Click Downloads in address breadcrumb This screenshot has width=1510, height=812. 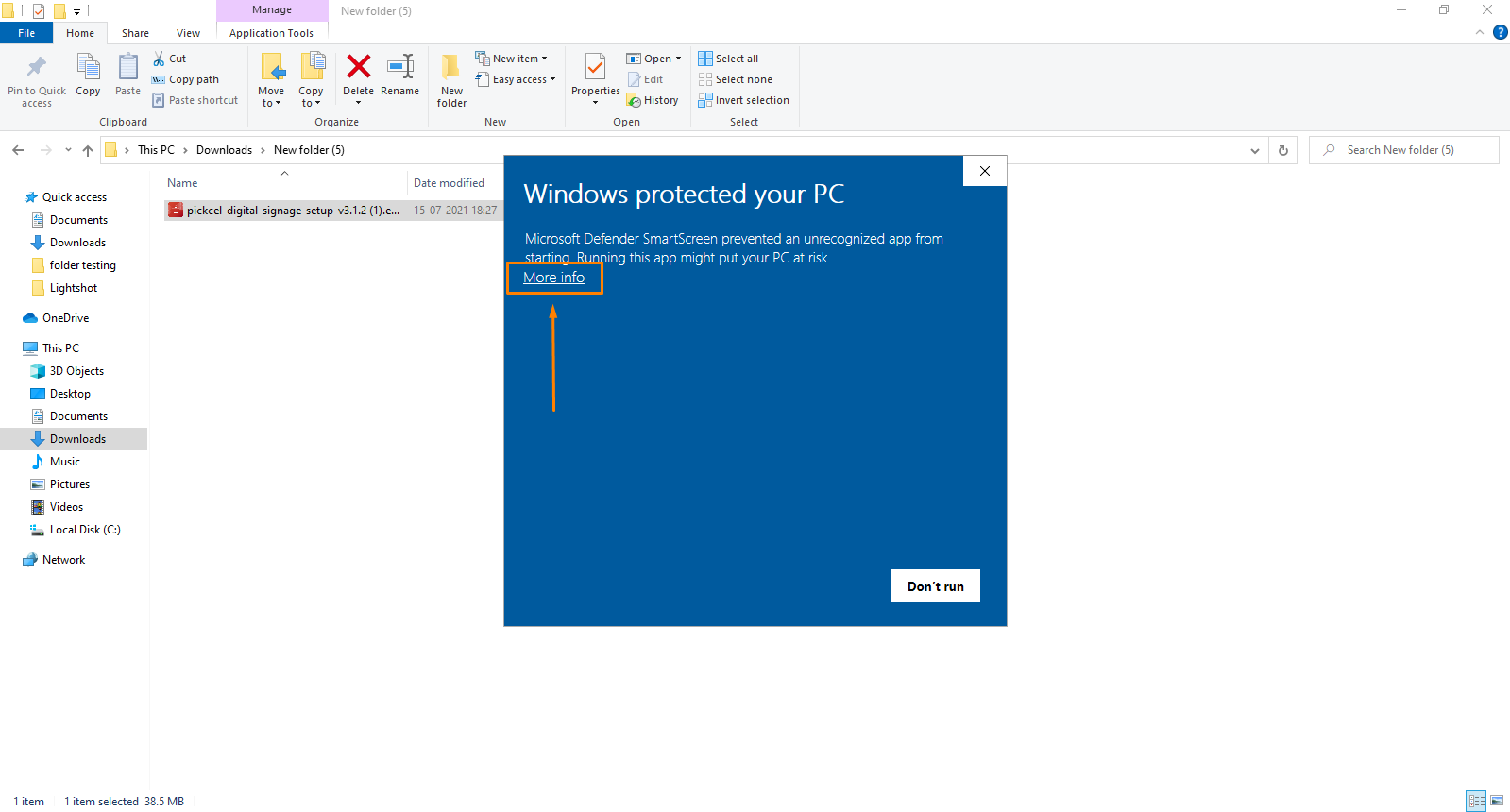point(224,150)
